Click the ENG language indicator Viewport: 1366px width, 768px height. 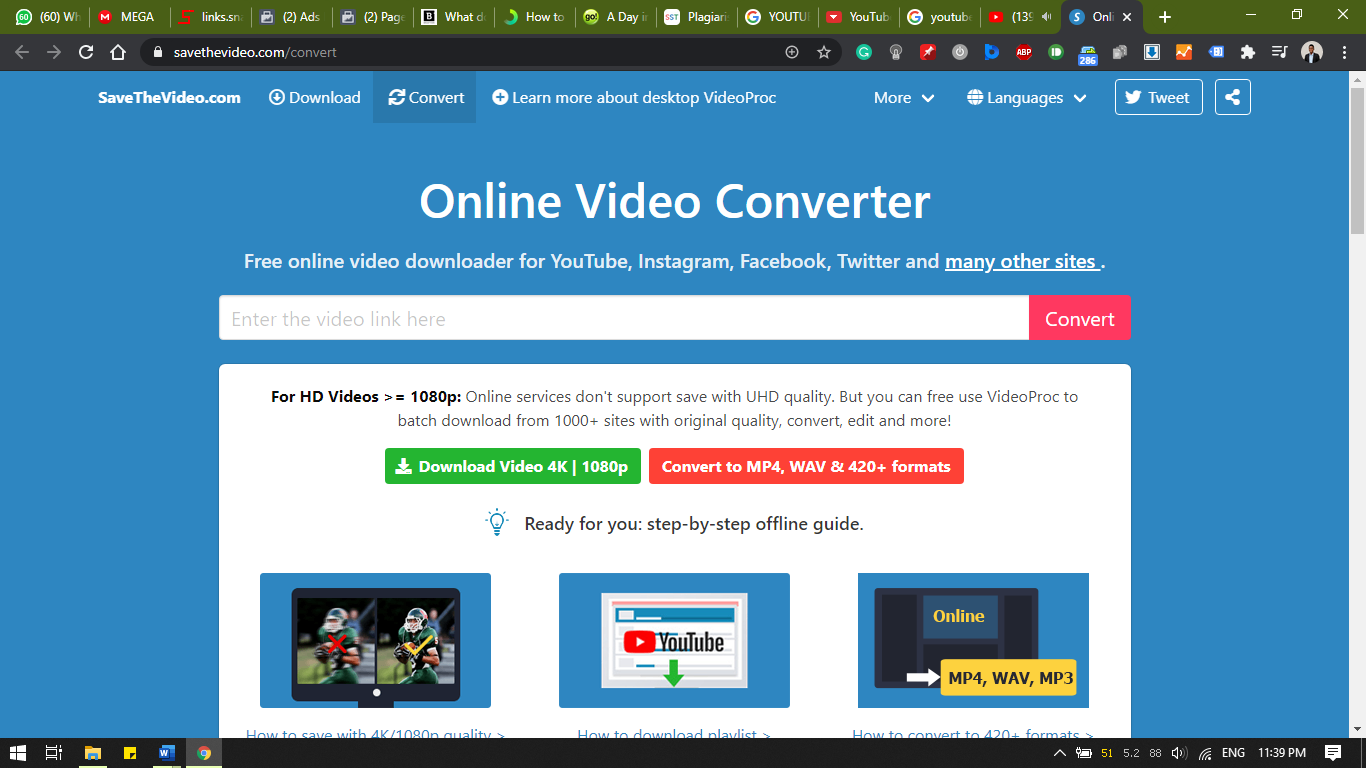[1233, 753]
